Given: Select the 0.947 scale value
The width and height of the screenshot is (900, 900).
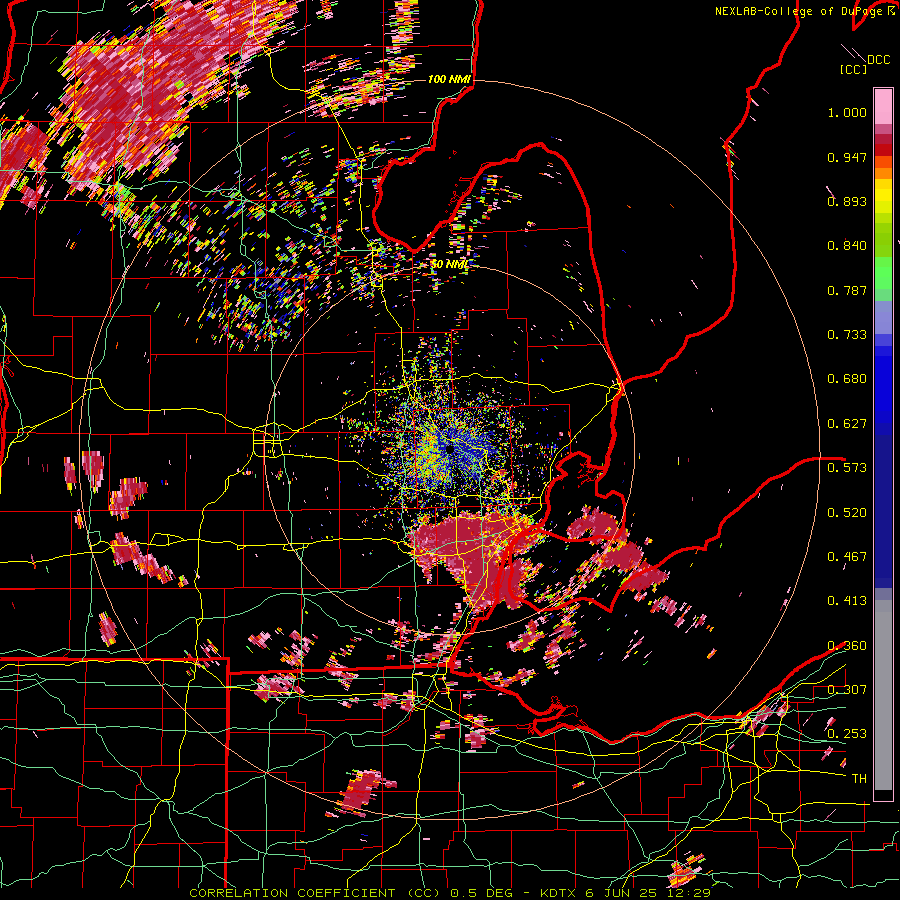Looking at the screenshot, I should coord(847,157).
